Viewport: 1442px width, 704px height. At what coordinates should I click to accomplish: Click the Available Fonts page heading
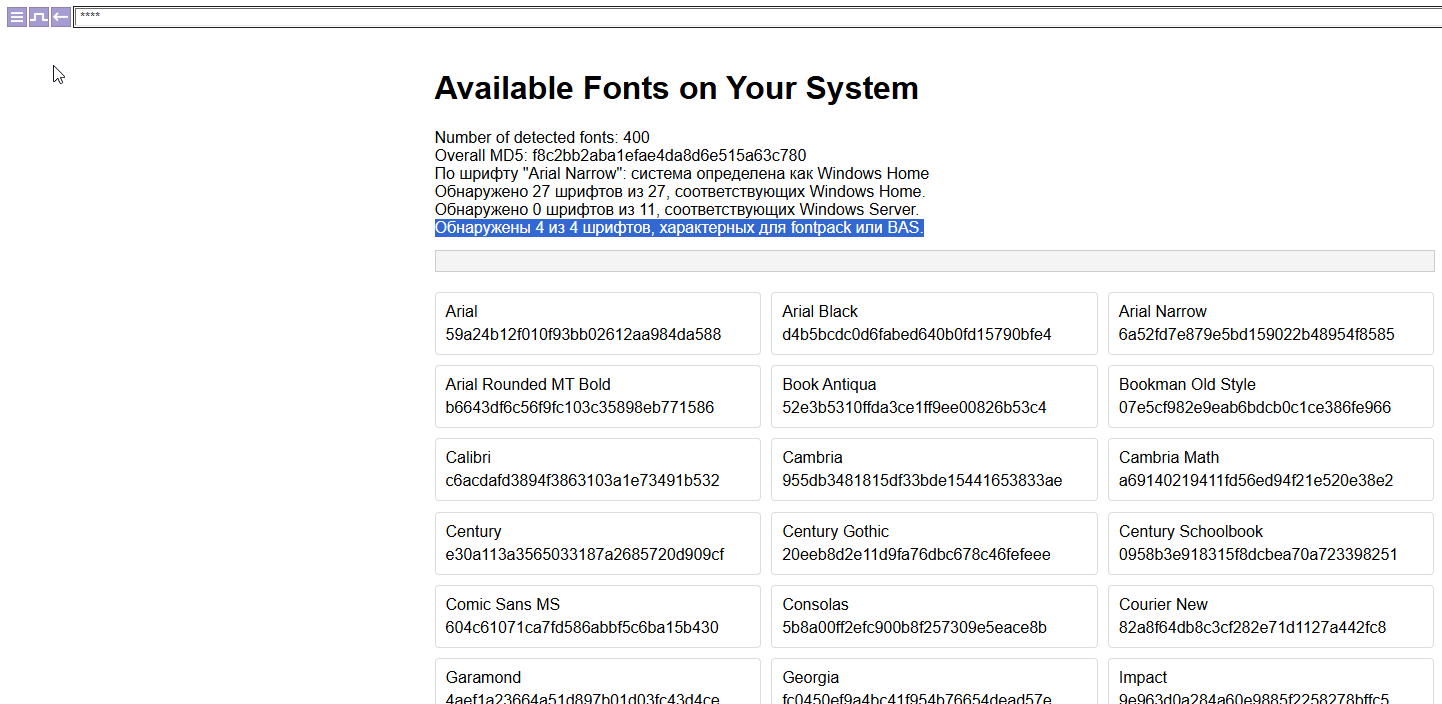coord(676,88)
